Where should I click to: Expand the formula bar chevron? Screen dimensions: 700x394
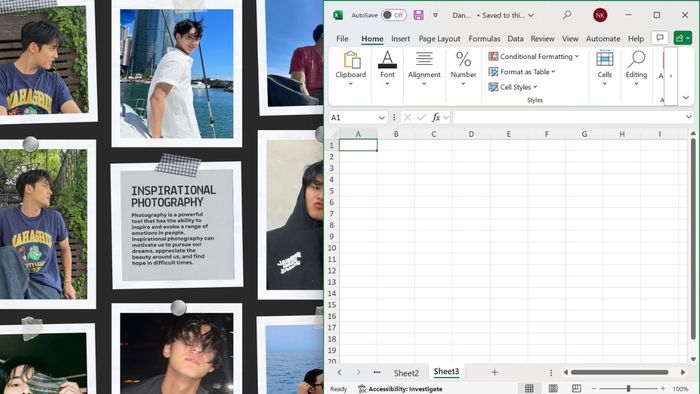[x=688, y=117]
